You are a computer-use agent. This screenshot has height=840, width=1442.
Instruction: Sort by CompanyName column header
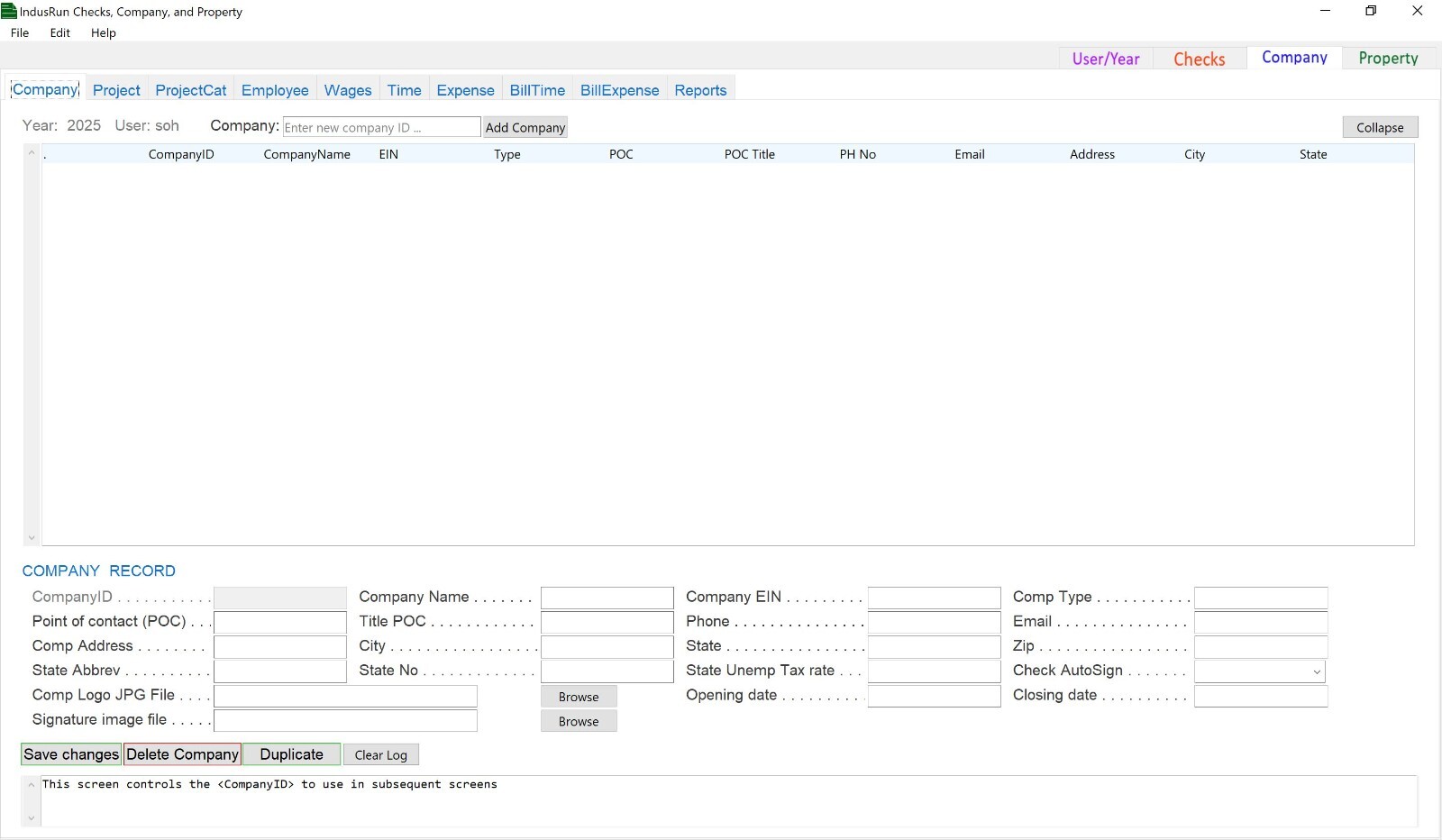(306, 154)
